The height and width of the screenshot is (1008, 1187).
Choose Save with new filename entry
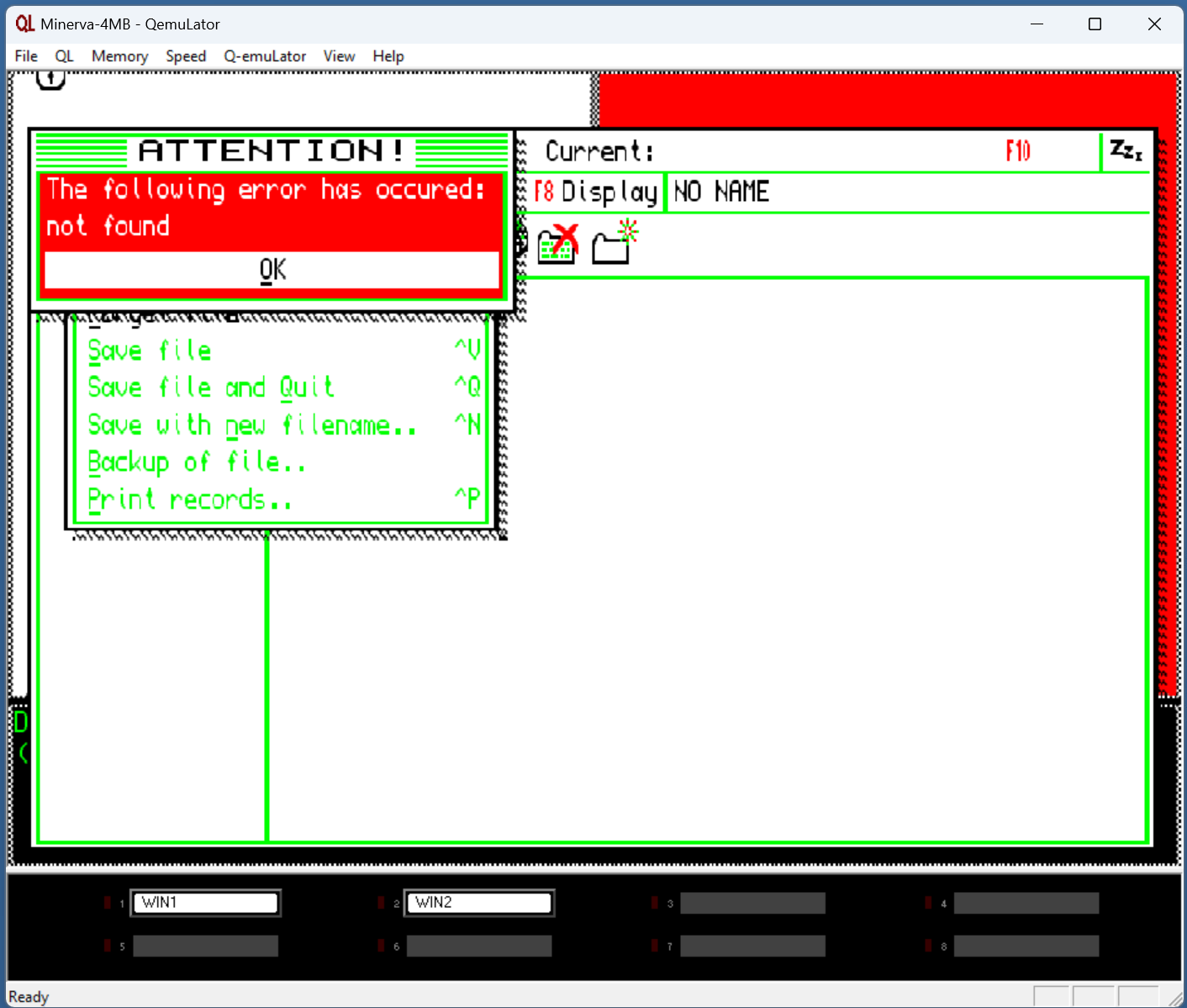tap(284, 425)
